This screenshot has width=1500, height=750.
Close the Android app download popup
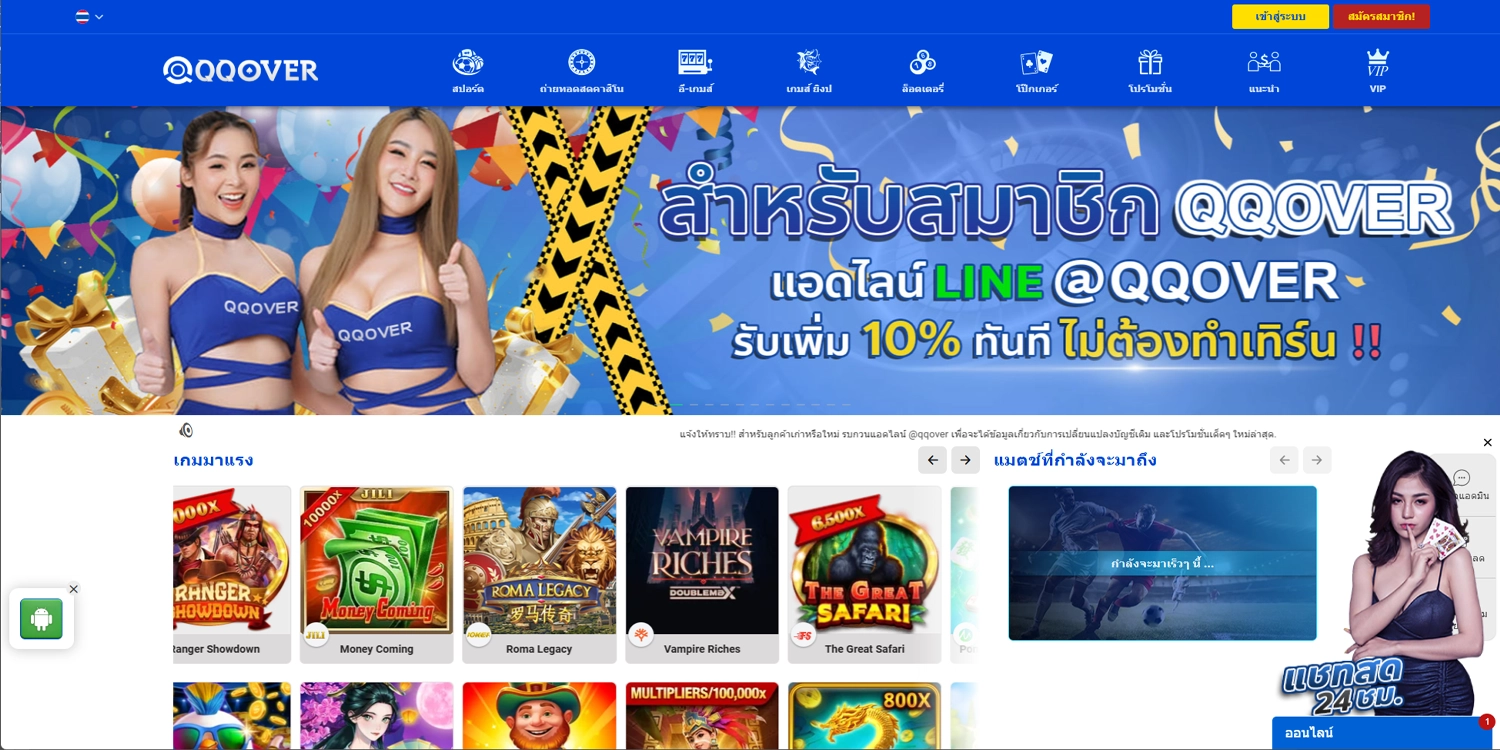tap(73, 589)
